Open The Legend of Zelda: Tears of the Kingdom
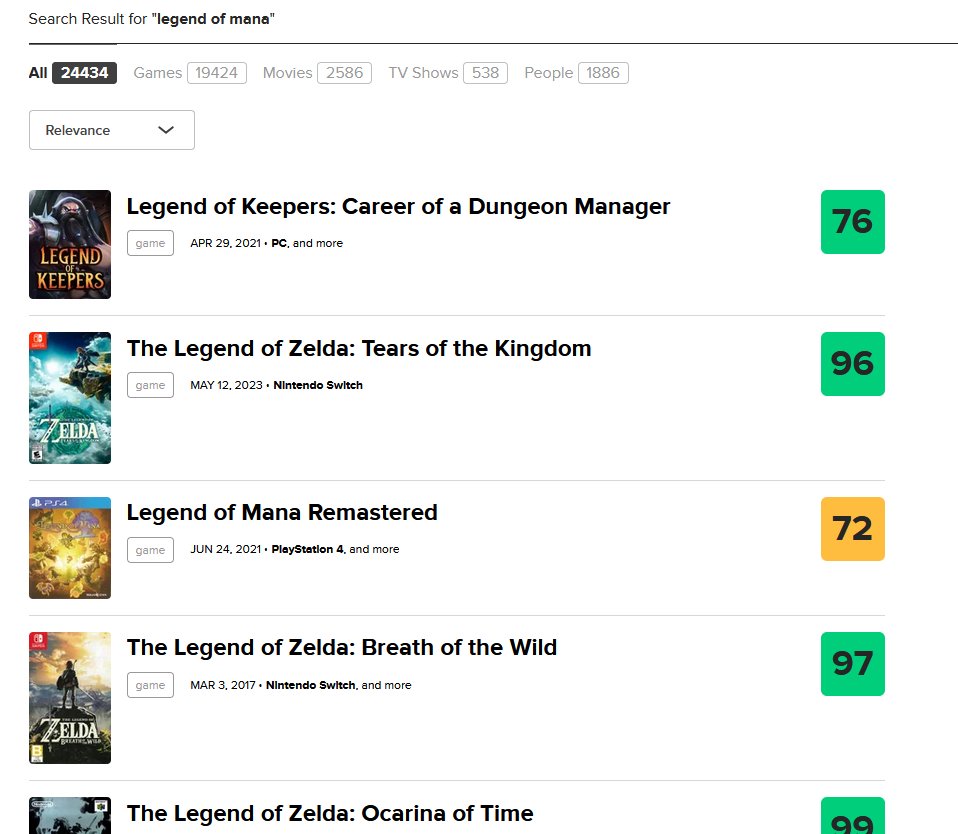Viewport: 958px width, 834px height. 359,348
